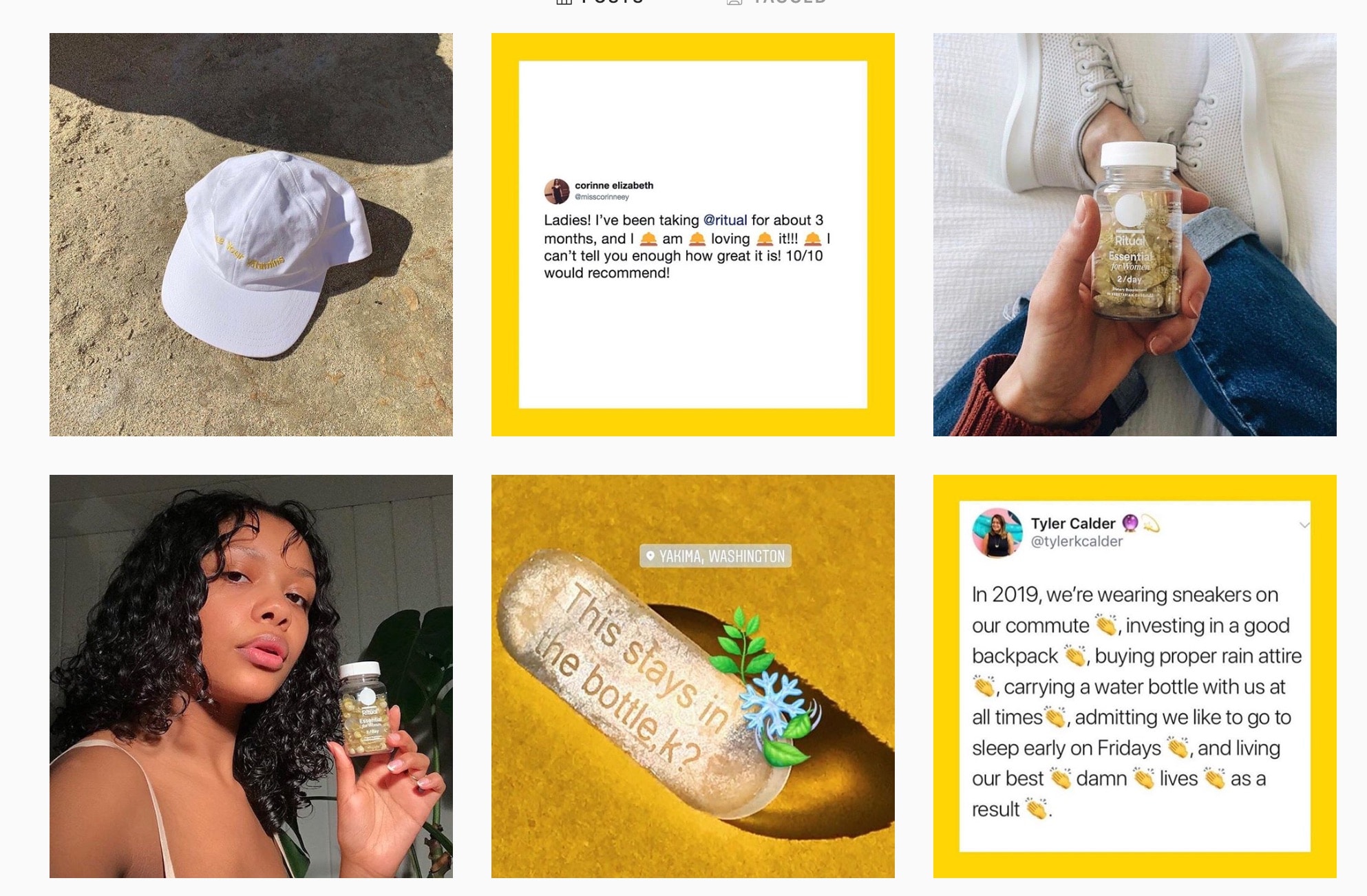This screenshot has width=1367, height=896.
Task: Click the crystal ball emoji after Tyler Calder
Action: click(1130, 523)
